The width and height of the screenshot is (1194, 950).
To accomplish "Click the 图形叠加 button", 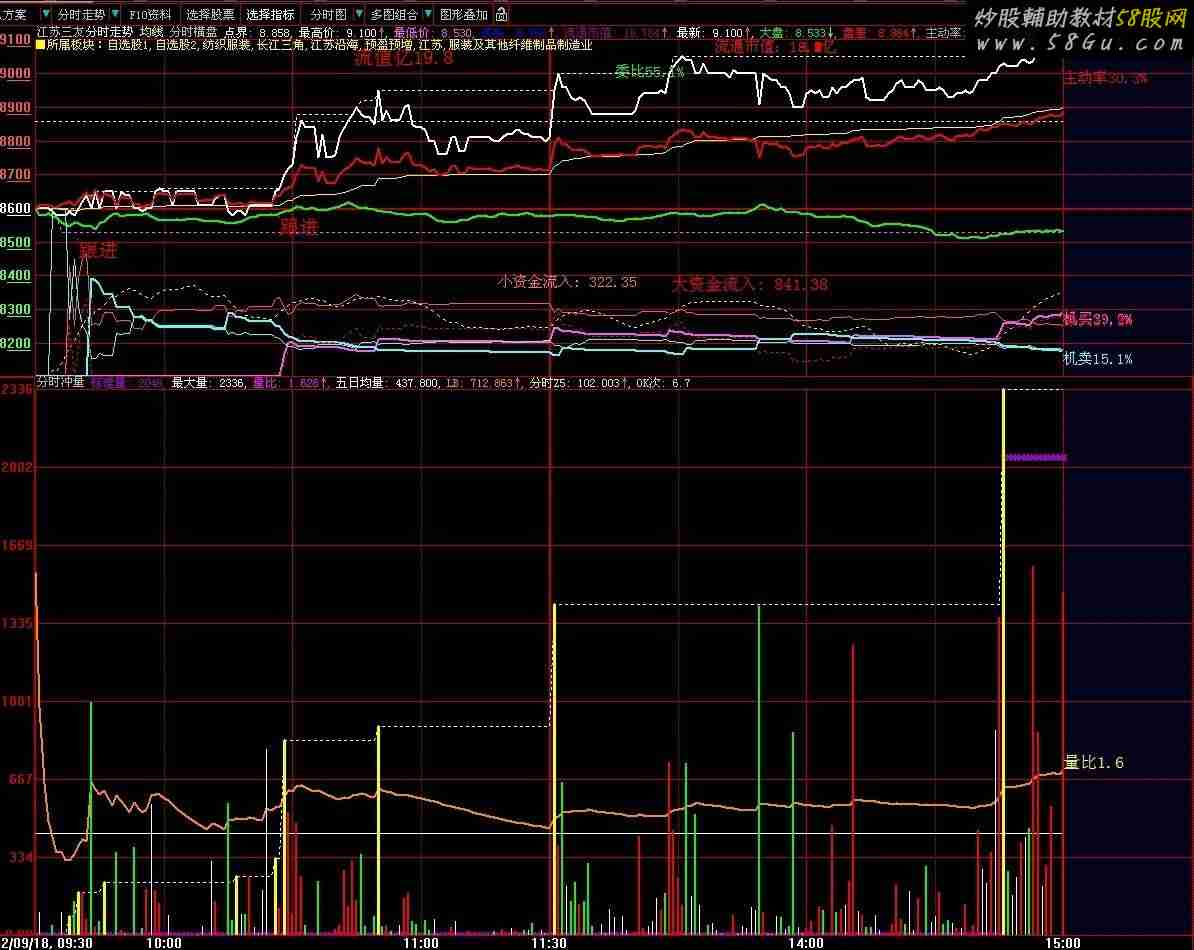I will (464, 14).
